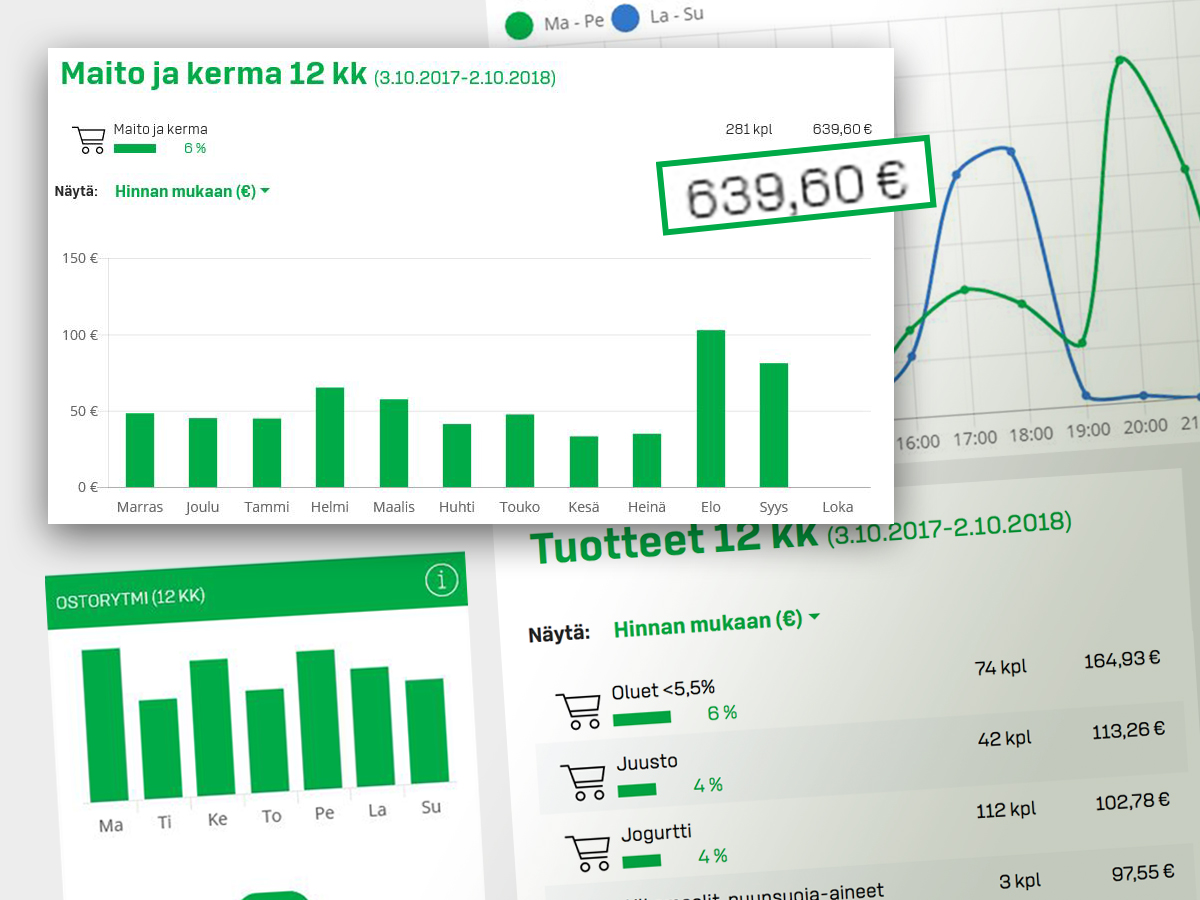This screenshot has height=900, width=1200.
Task: Click the green share bar under Maito ja kerma
Action: coord(135,148)
